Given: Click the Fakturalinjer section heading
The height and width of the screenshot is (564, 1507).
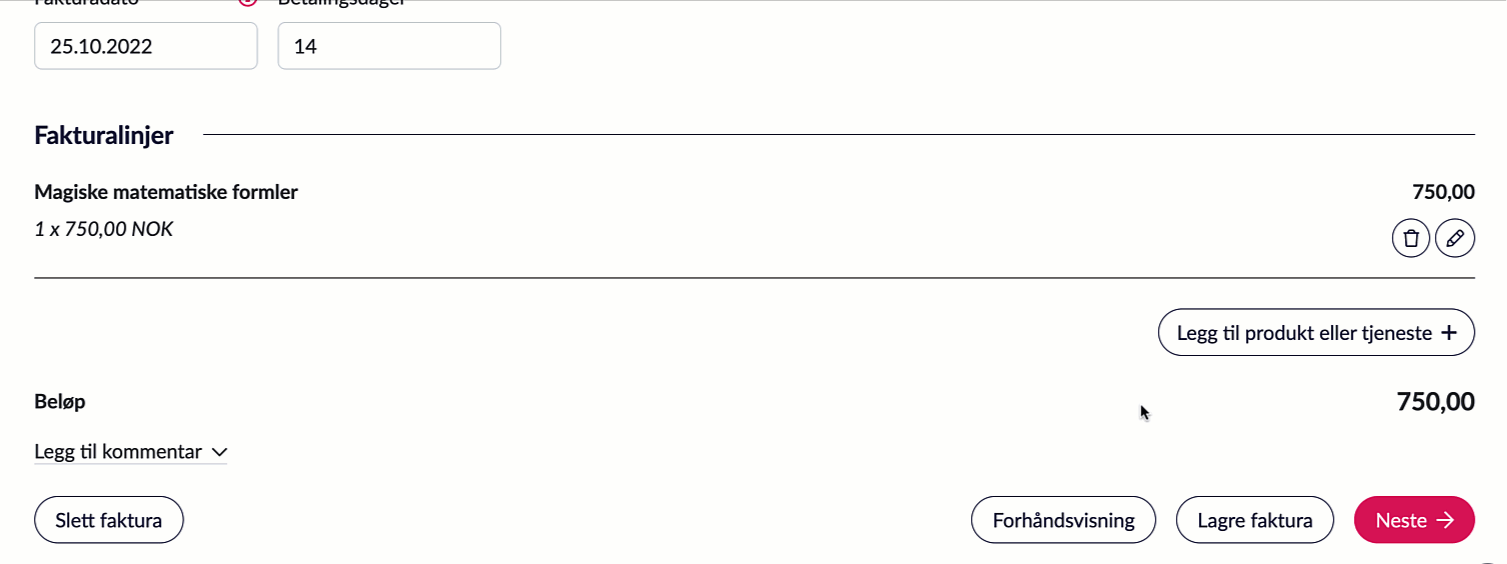Looking at the screenshot, I should (104, 135).
